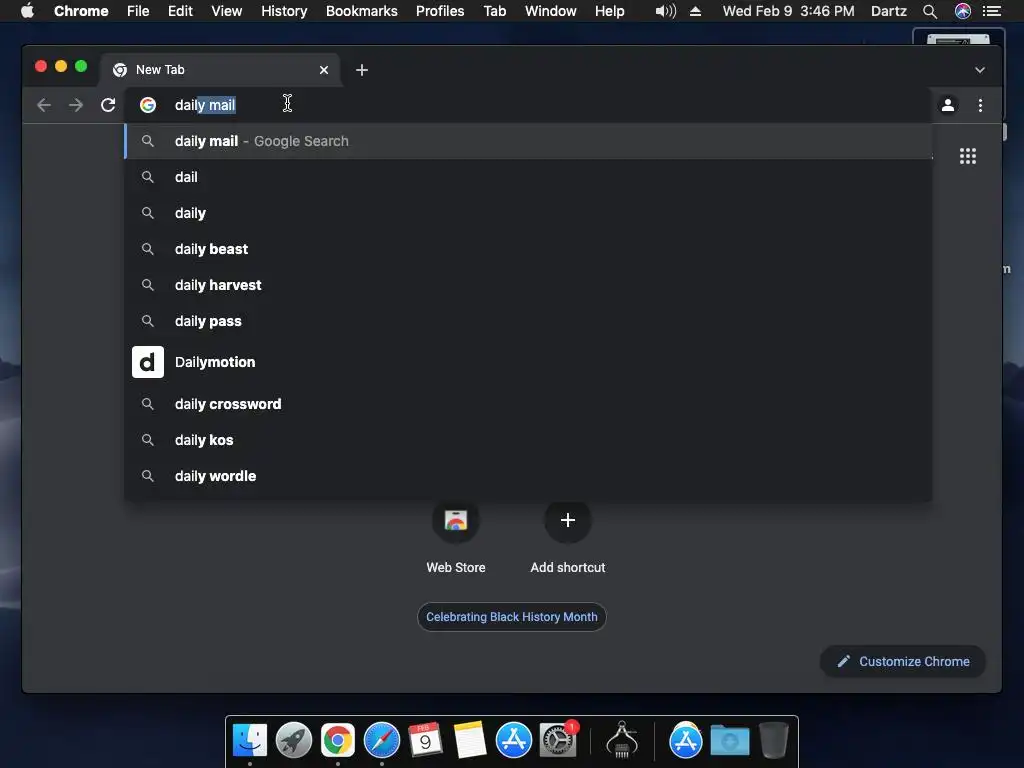This screenshot has width=1024, height=768.
Task: Open the Chrome profile avatar button
Action: click(x=948, y=105)
